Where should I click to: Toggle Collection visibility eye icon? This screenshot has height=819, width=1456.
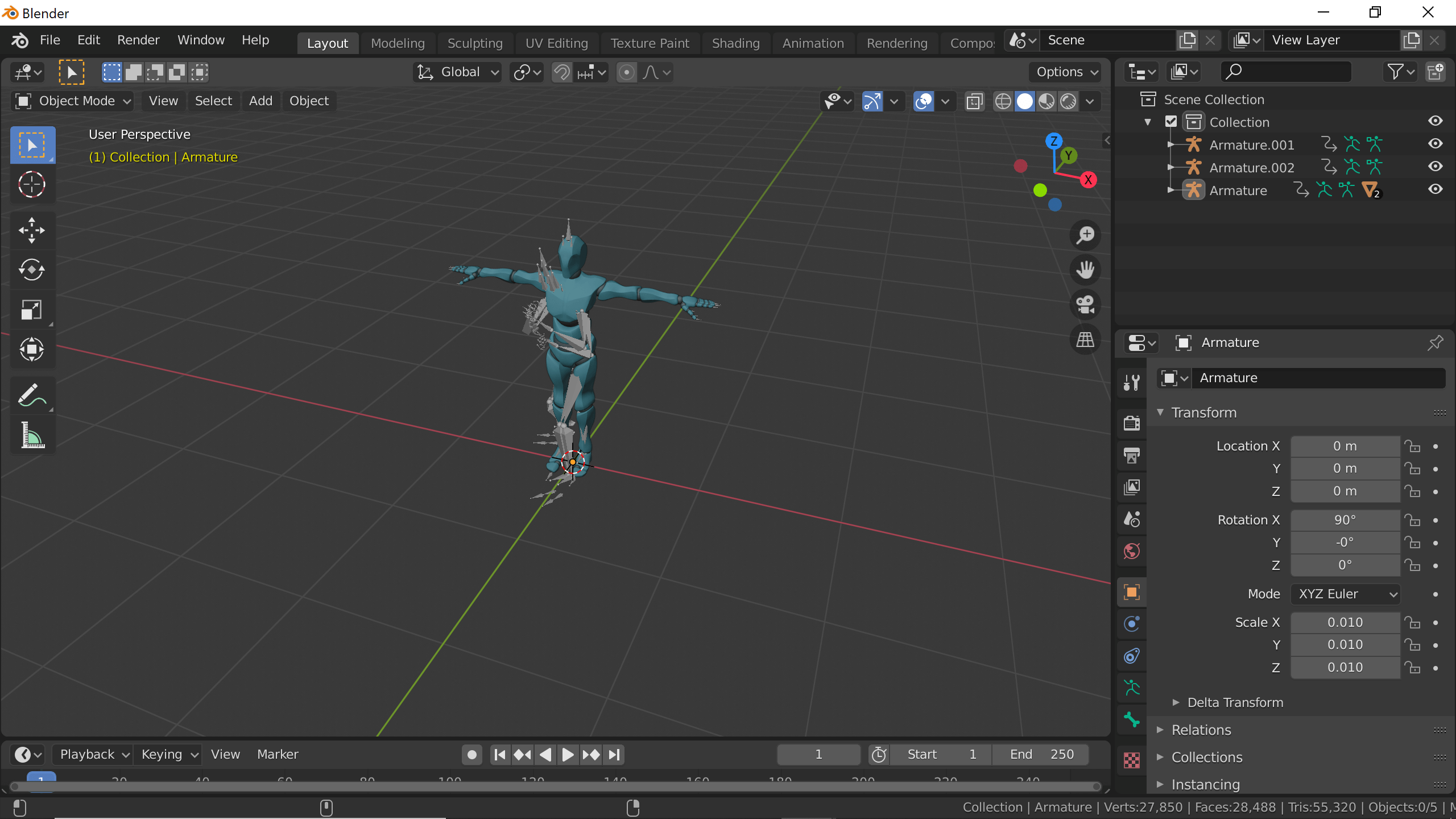tap(1435, 121)
